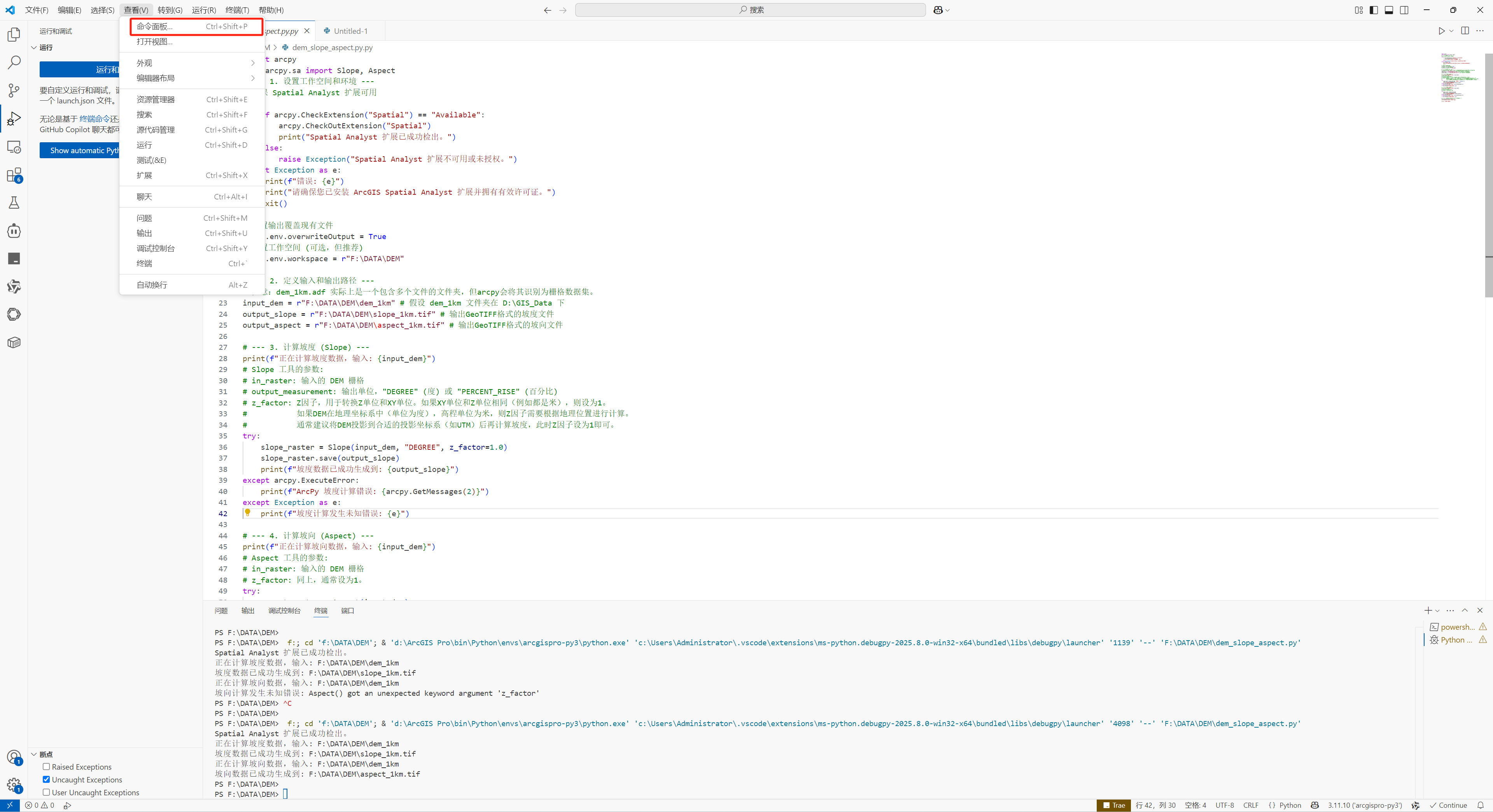Open Manage gear icon at bottom left

(x=14, y=785)
